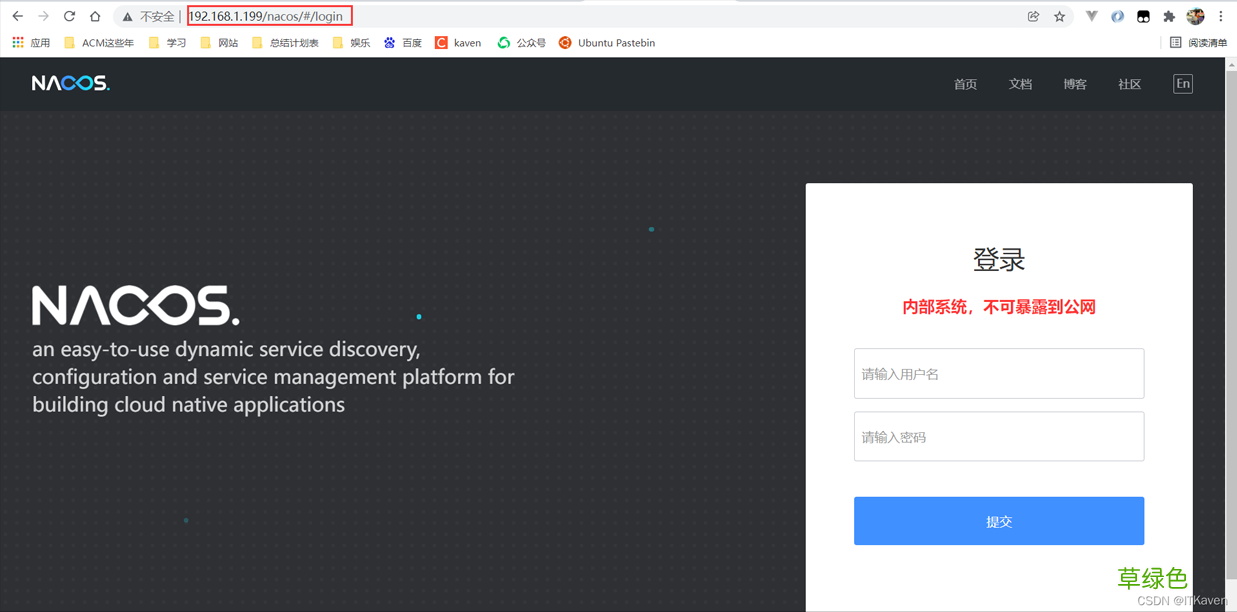
Task: Click the share icon in the address bar
Action: click(1033, 16)
